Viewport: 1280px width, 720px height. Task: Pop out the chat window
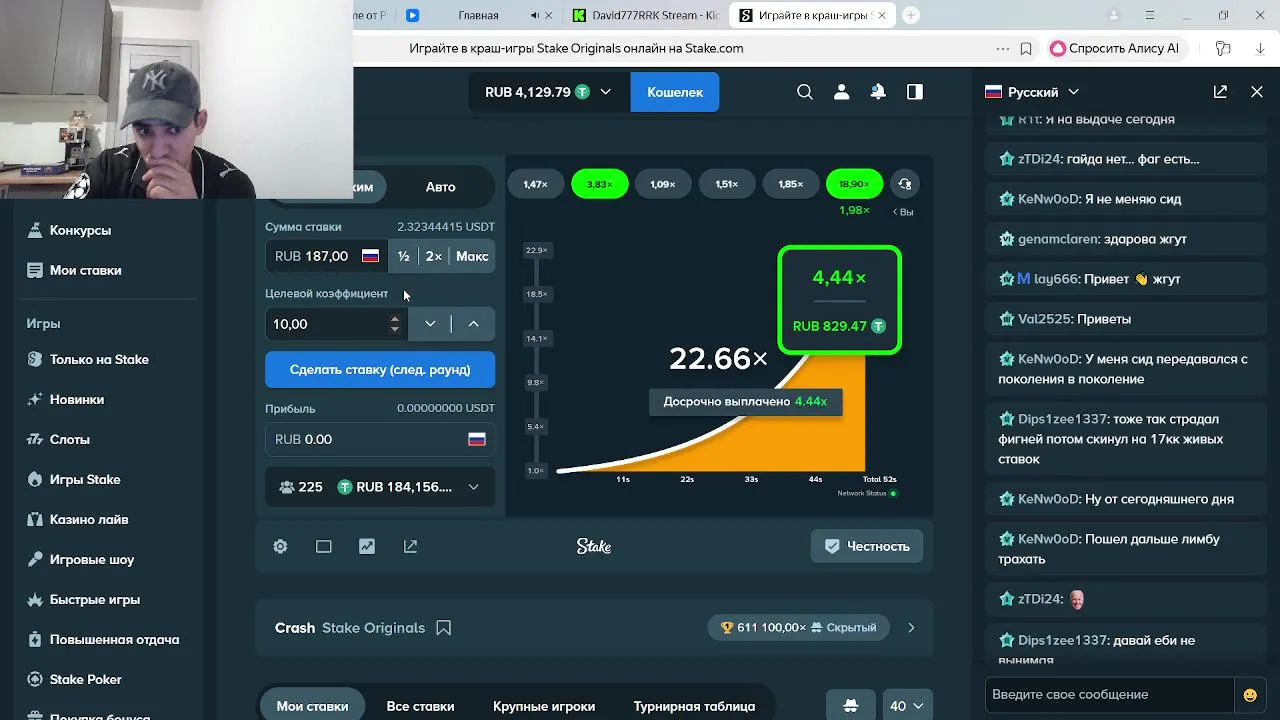(x=1220, y=91)
